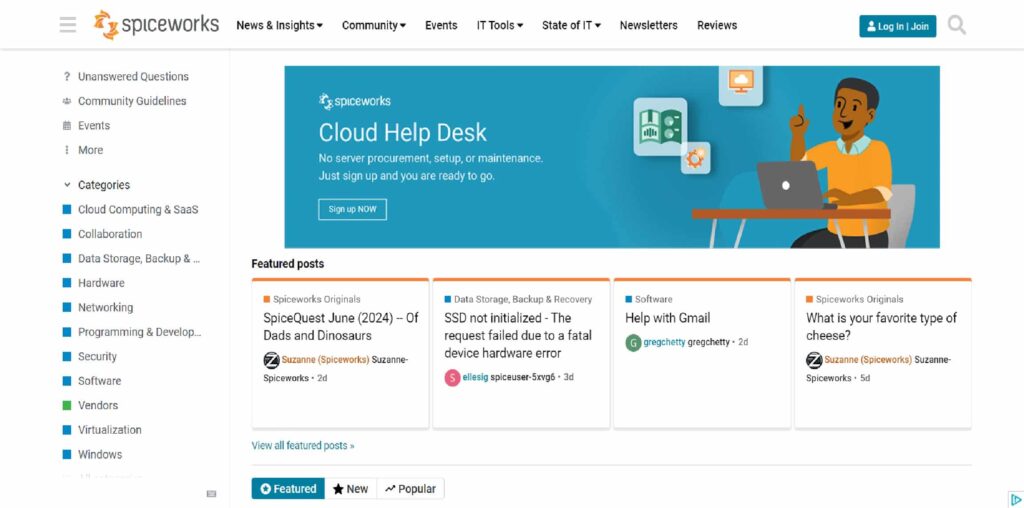Image resolution: width=1024 pixels, height=508 pixels.
Task: Open the search magnifier icon
Action: [x=957, y=25]
